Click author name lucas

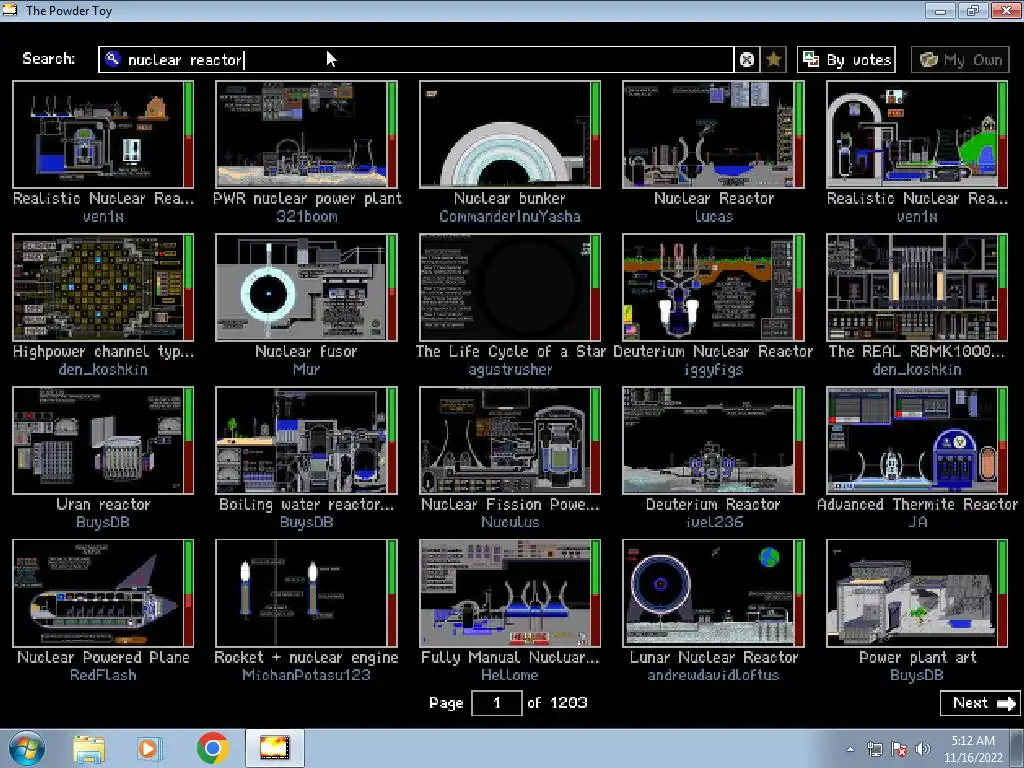(713, 216)
